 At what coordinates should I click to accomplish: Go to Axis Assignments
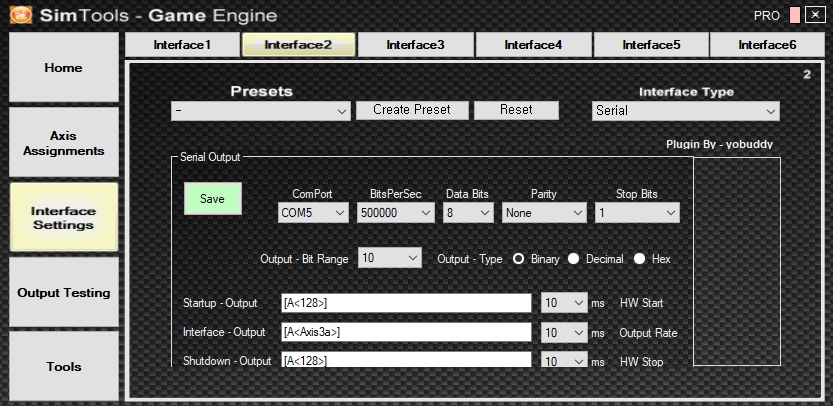pos(64,143)
